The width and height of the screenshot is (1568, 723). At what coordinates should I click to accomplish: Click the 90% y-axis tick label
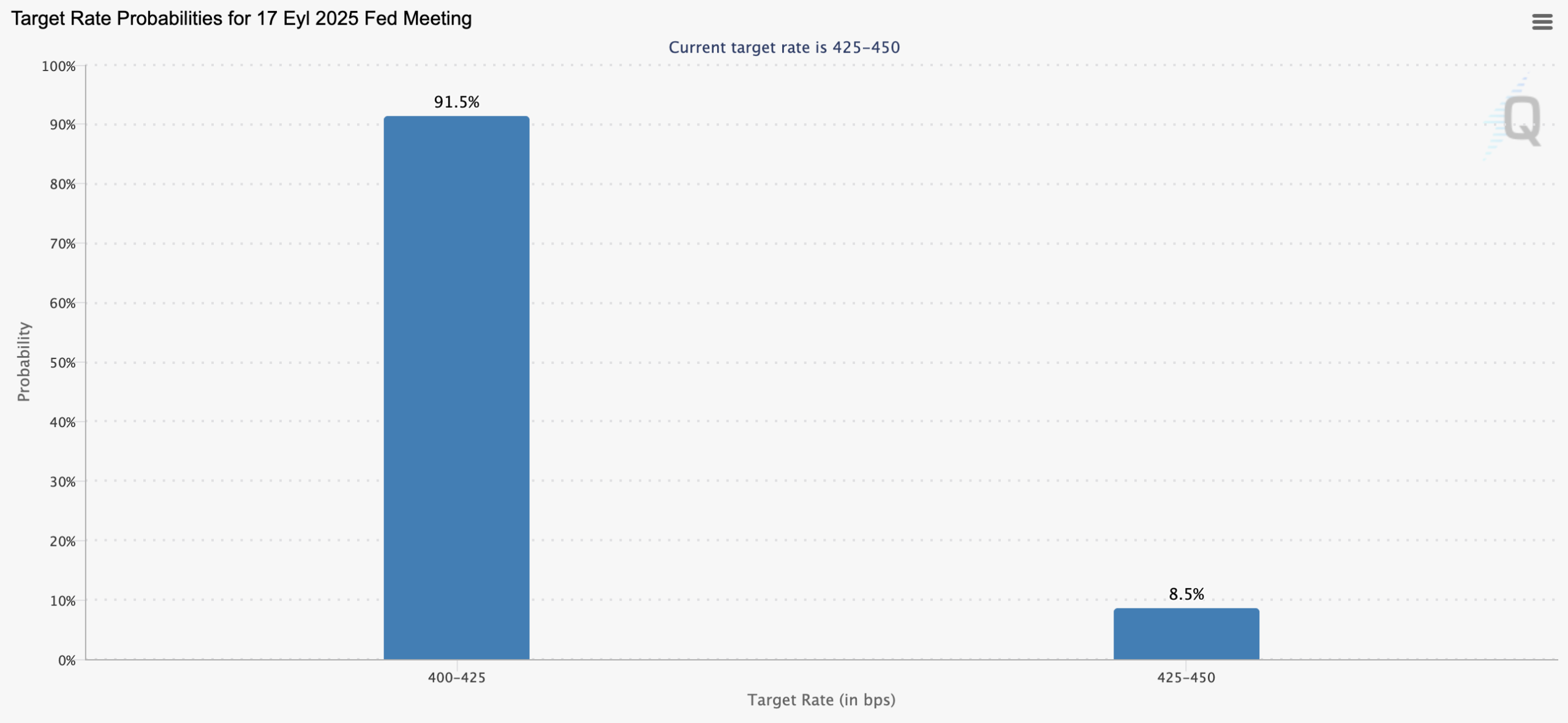[x=62, y=125]
